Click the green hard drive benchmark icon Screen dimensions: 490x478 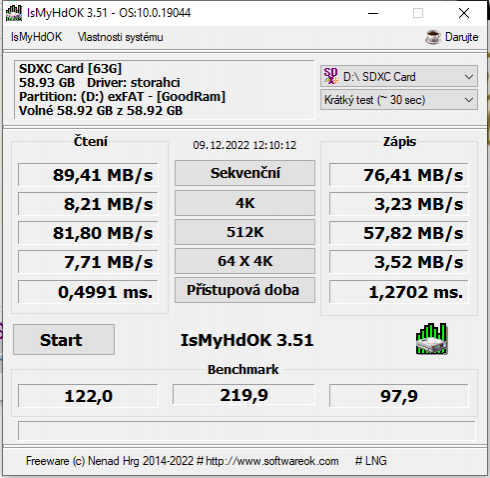coord(431,339)
